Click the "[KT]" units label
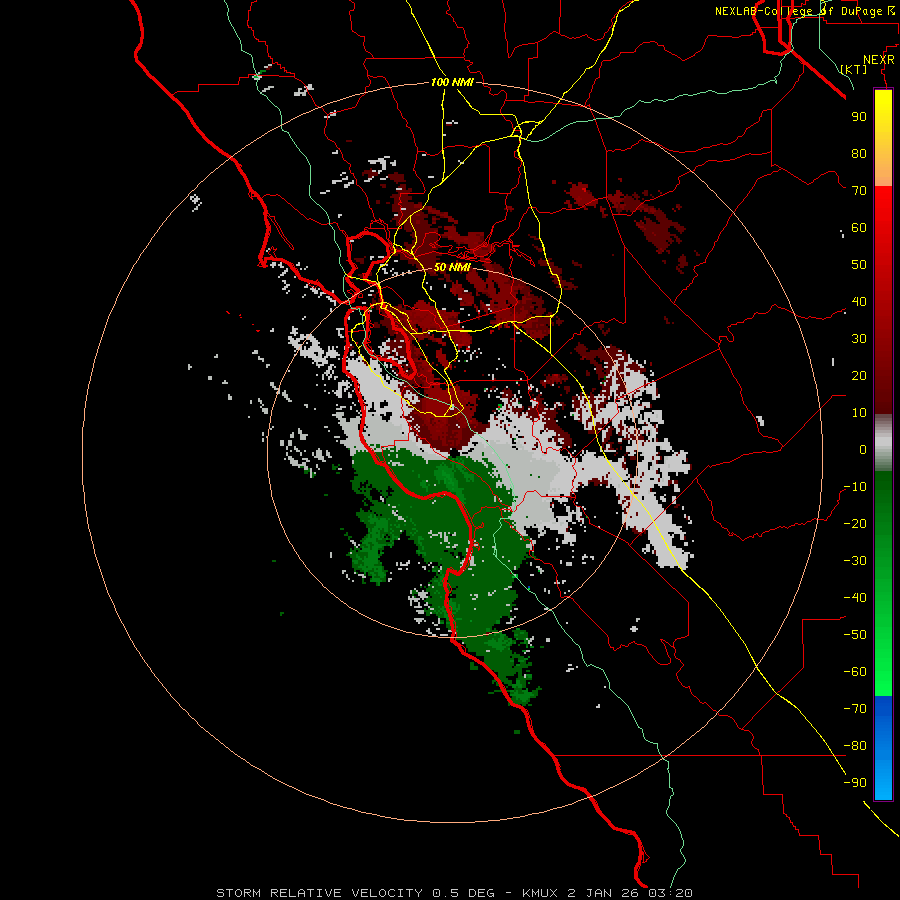Screen dimensions: 900x900 click(x=853, y=69)
